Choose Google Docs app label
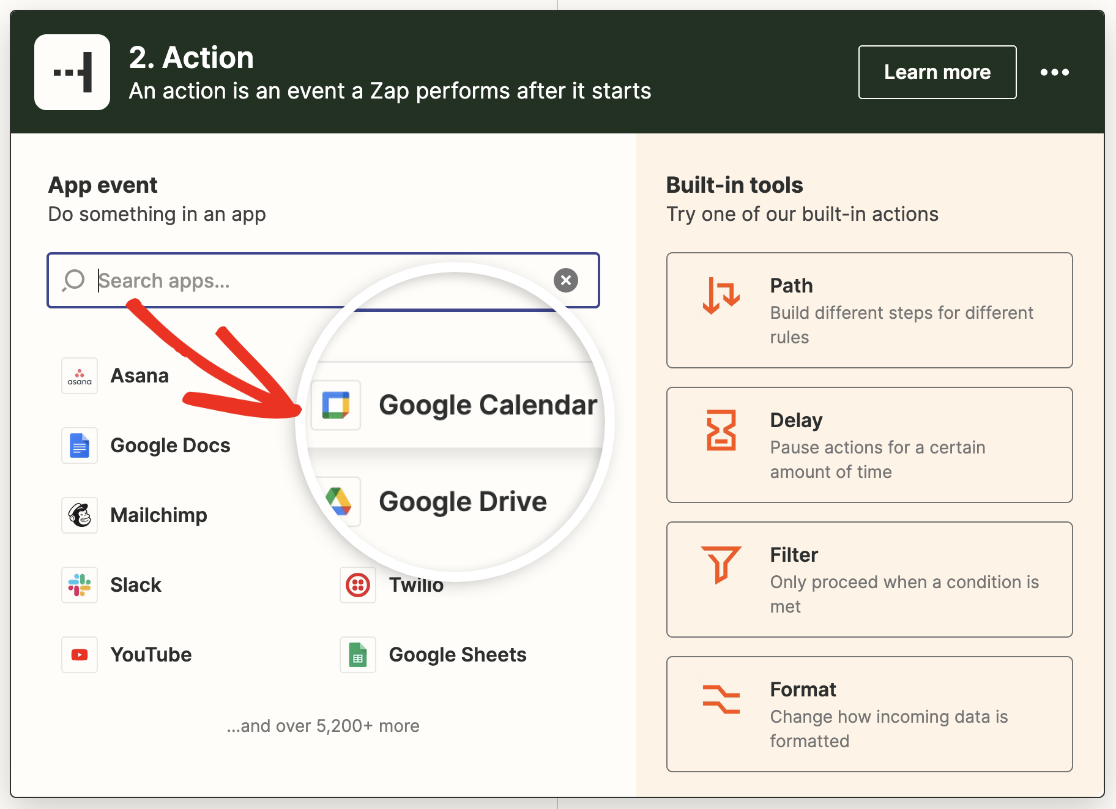This screenshot has height=809, width=1116. (170, 445)
